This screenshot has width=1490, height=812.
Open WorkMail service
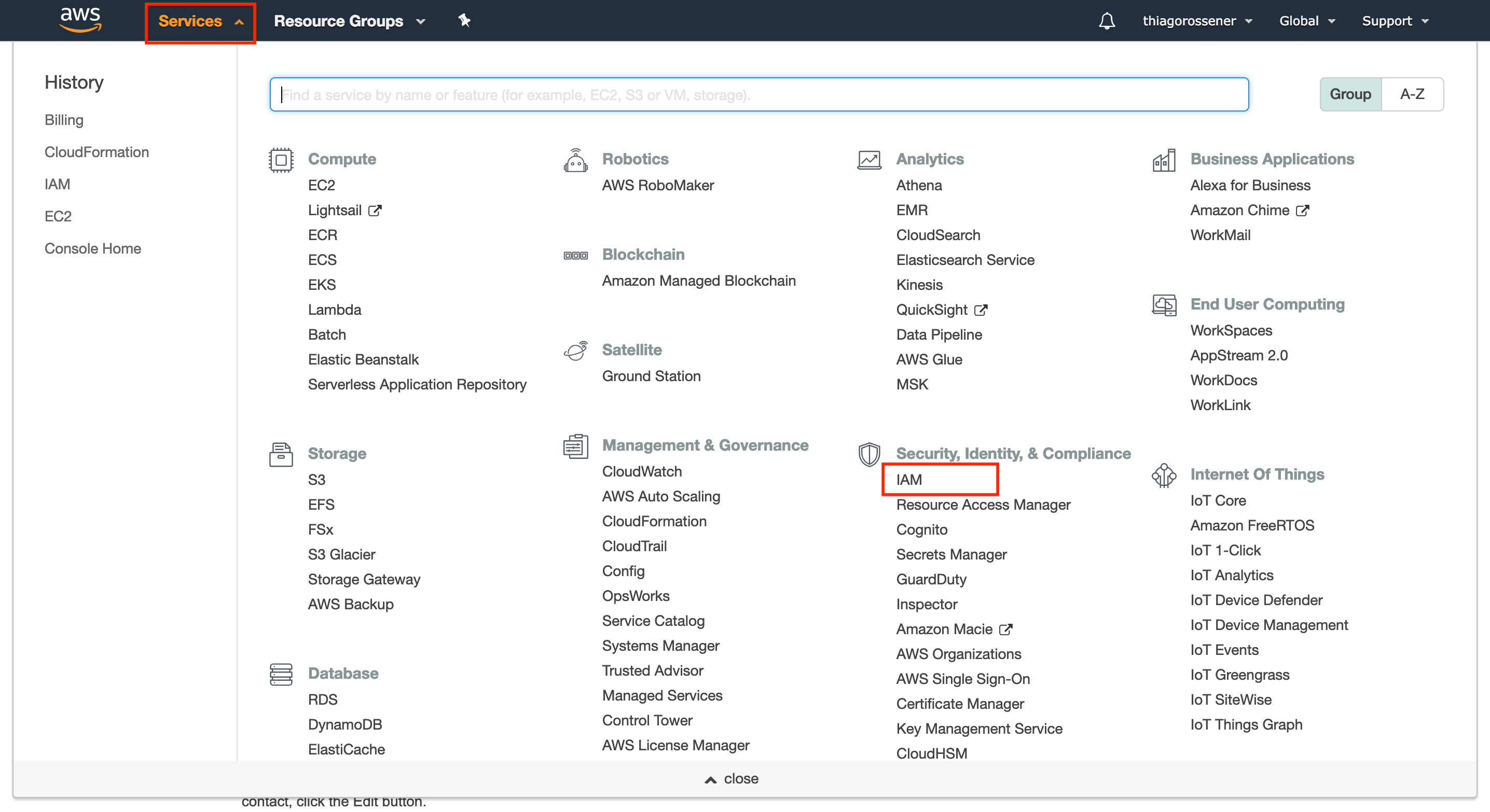[x=1220, y=235]
